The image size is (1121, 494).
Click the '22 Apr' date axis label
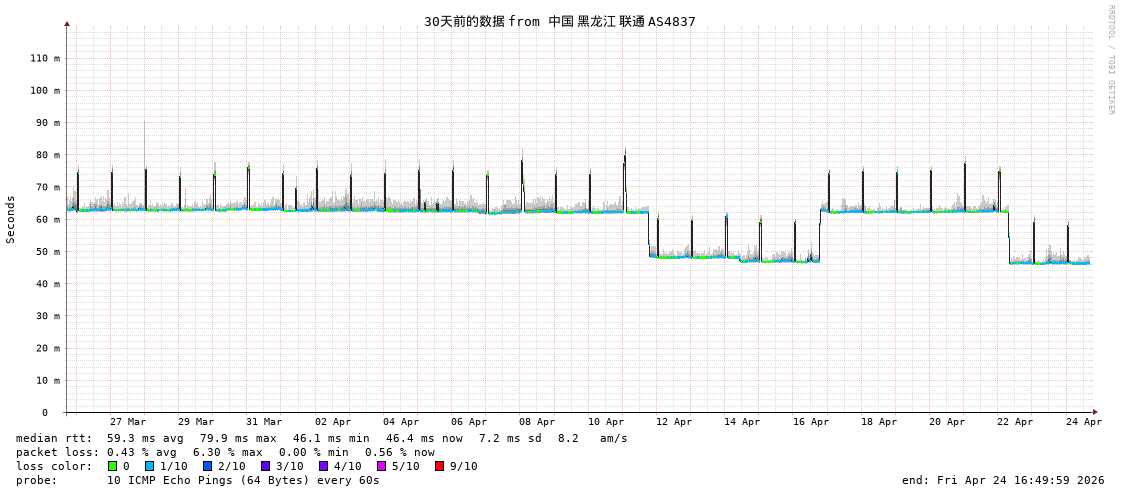click(x=1015, y=422)
